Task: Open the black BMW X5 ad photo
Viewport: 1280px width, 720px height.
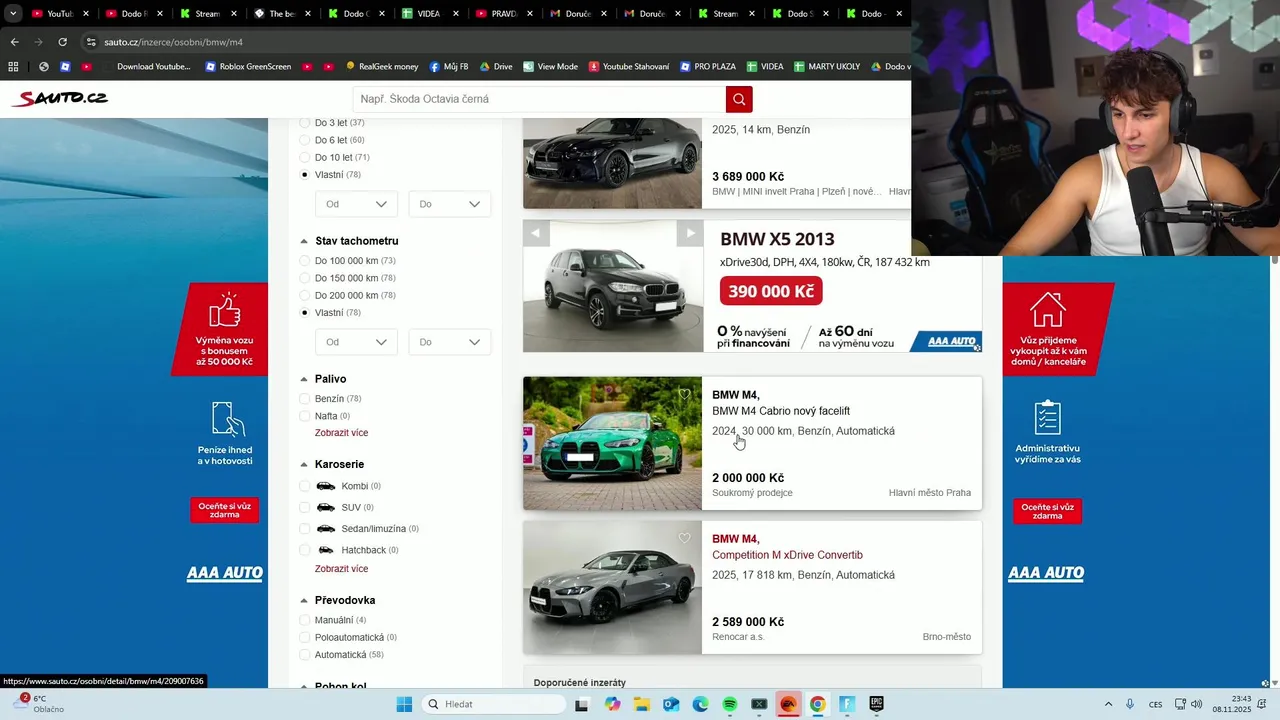Action: 612,287
